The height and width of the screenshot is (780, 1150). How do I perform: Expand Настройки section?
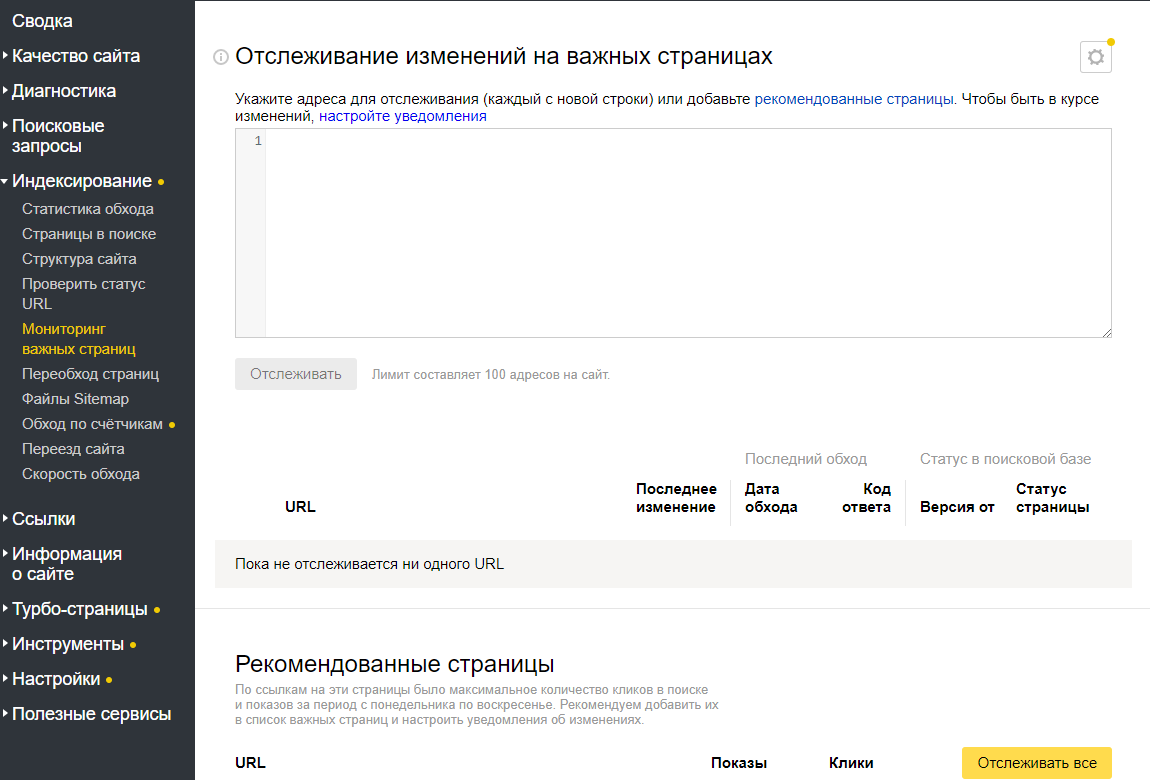click(x=56, y=680)
